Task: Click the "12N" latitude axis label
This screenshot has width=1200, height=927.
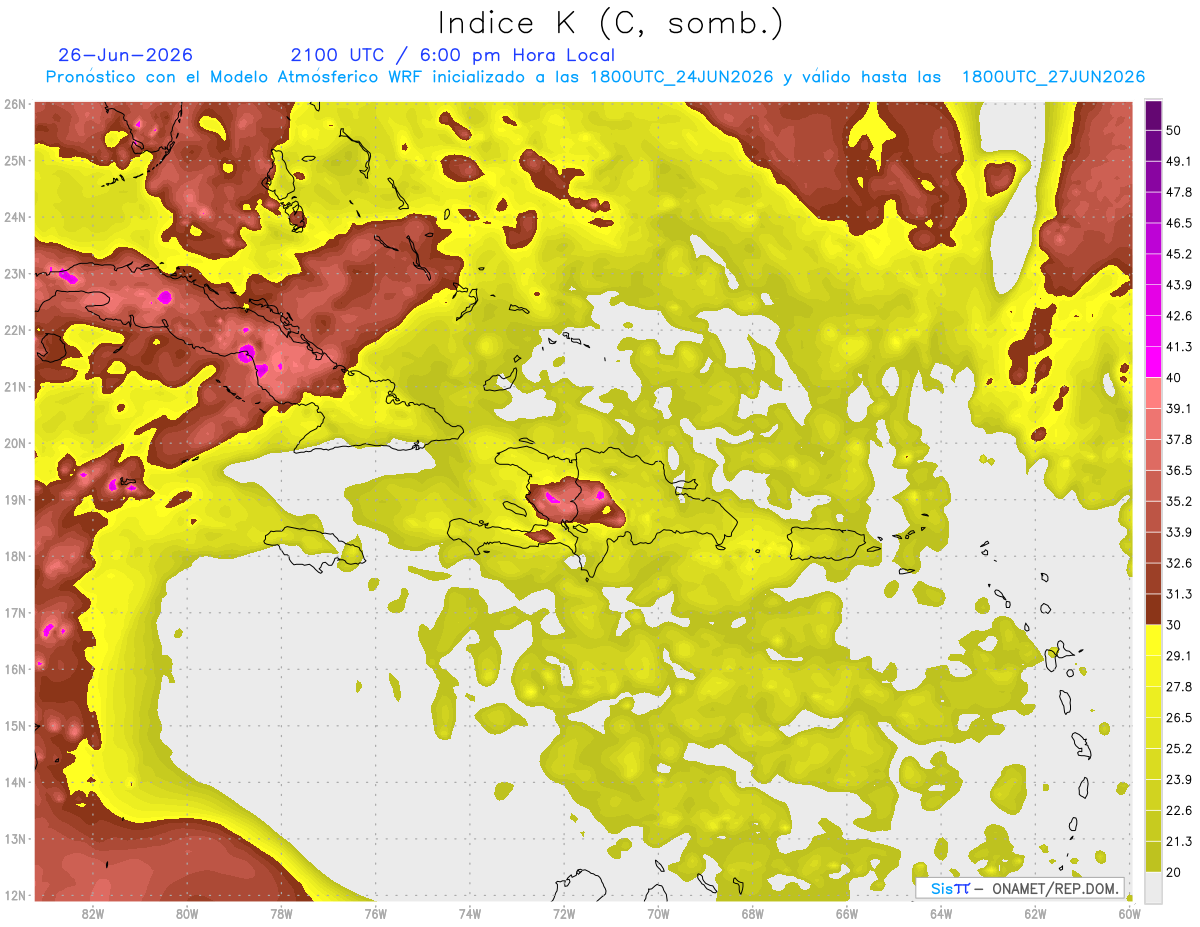Action: coord(15,895)
